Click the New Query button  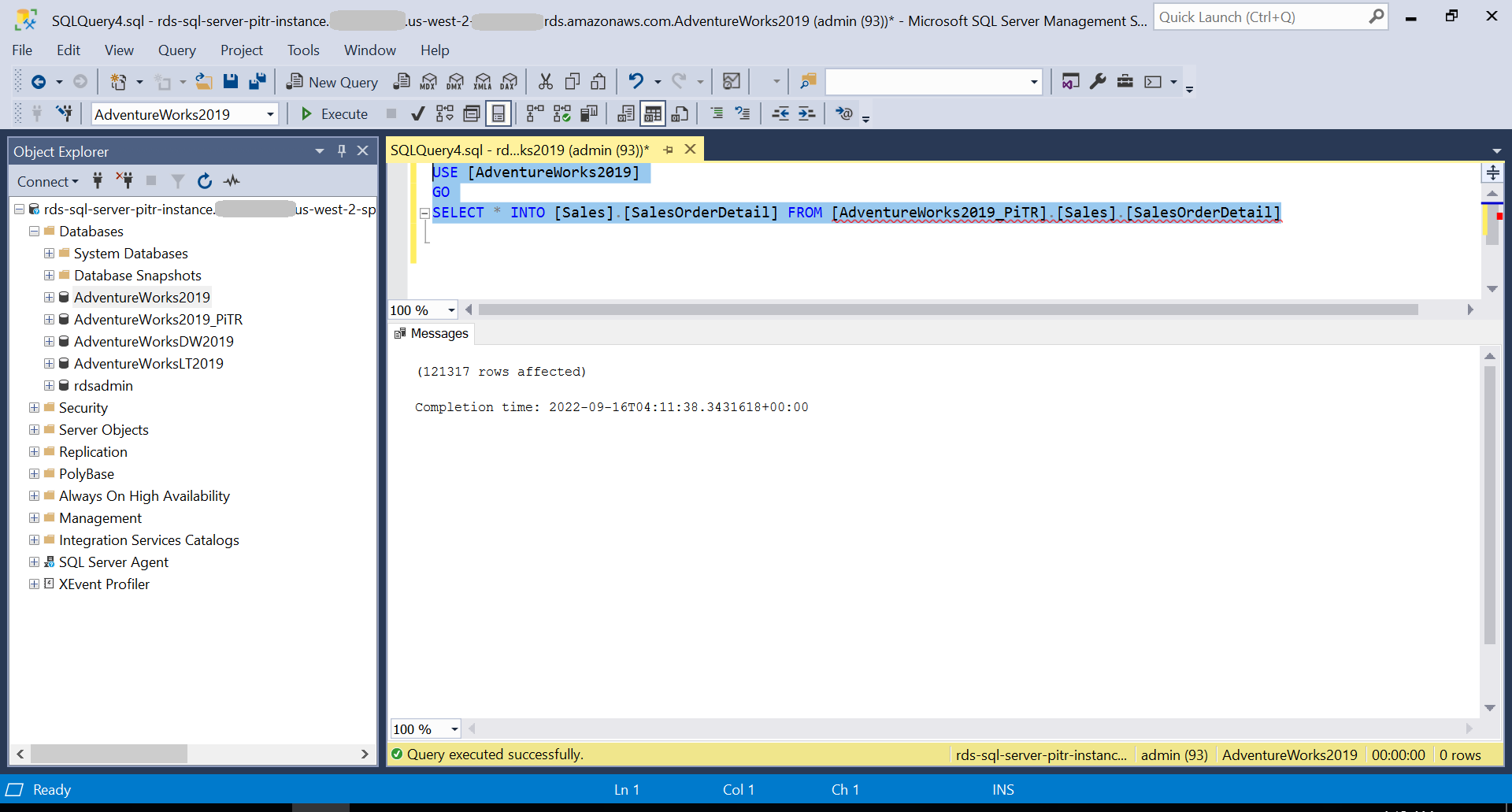pos(332,82)
